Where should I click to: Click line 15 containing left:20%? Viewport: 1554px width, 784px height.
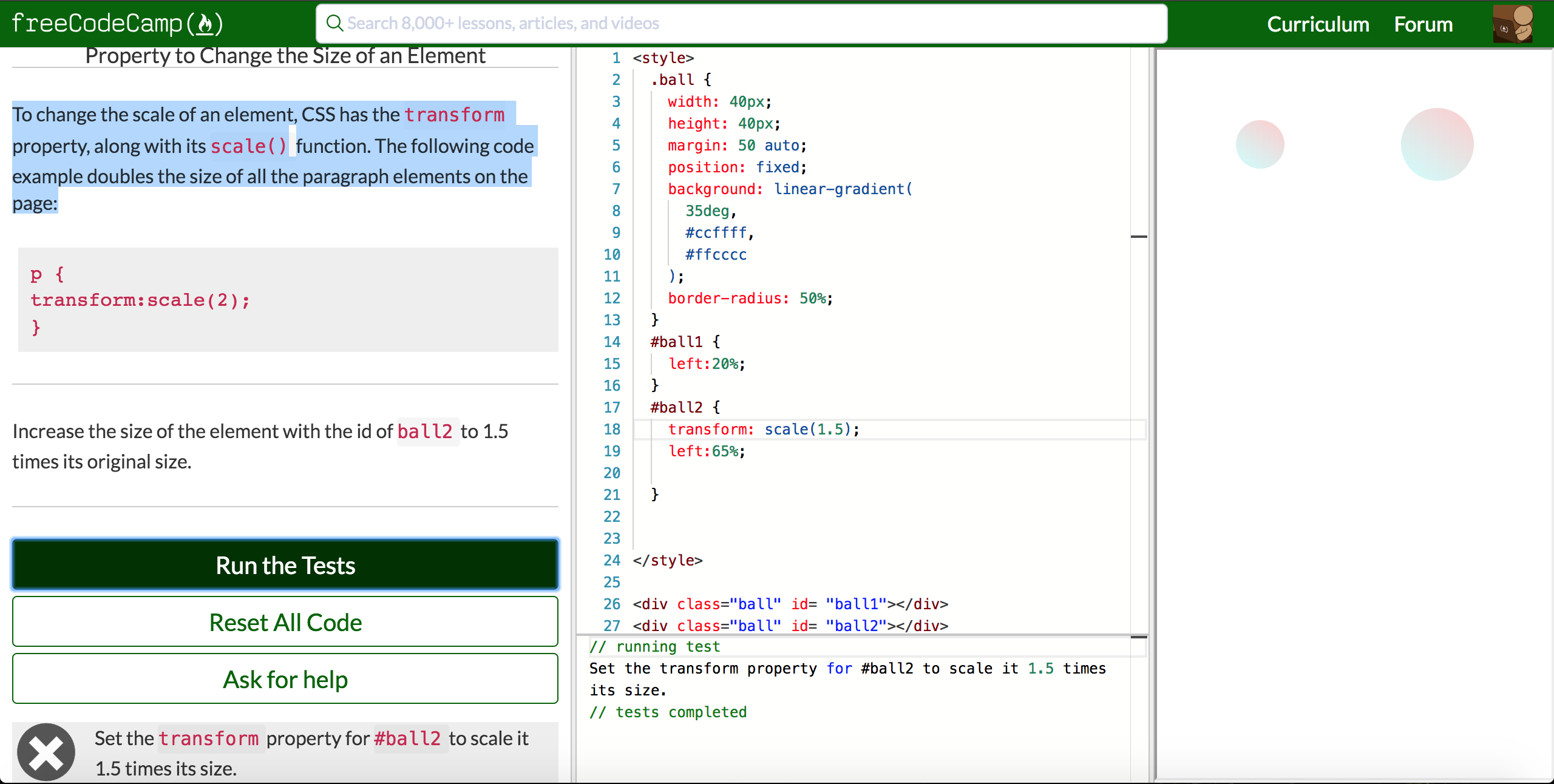tap(706, 363)
